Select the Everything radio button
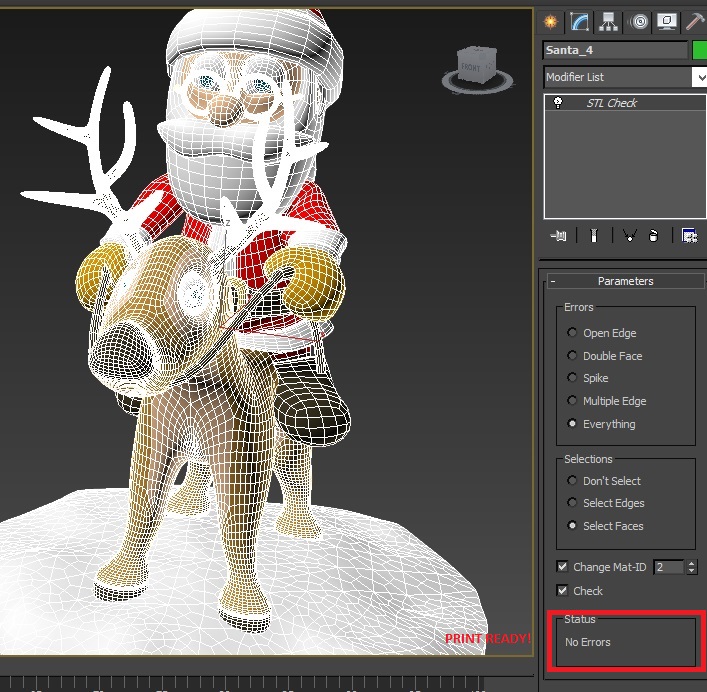The width and height of the screenshot is (707, 692). coord(572,423)
